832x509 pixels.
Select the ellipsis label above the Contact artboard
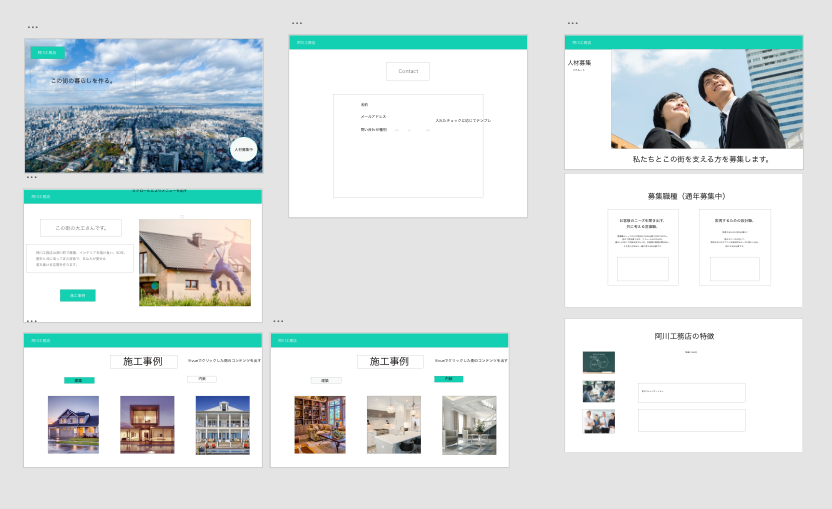coord(297,23)
